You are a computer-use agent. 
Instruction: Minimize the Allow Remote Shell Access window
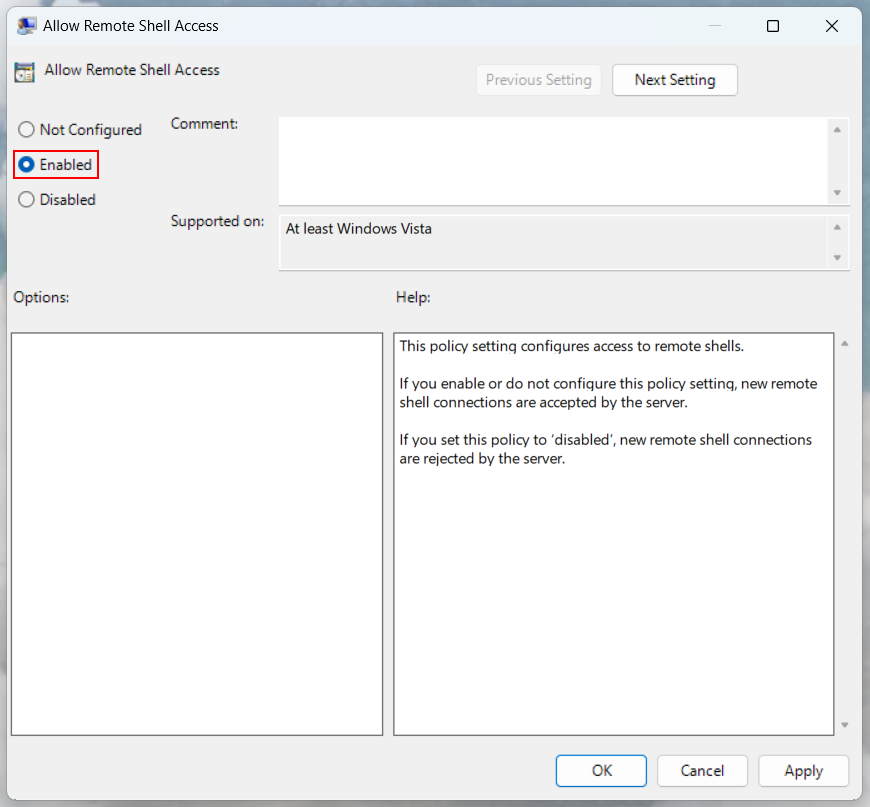click(x=714, y=27)
